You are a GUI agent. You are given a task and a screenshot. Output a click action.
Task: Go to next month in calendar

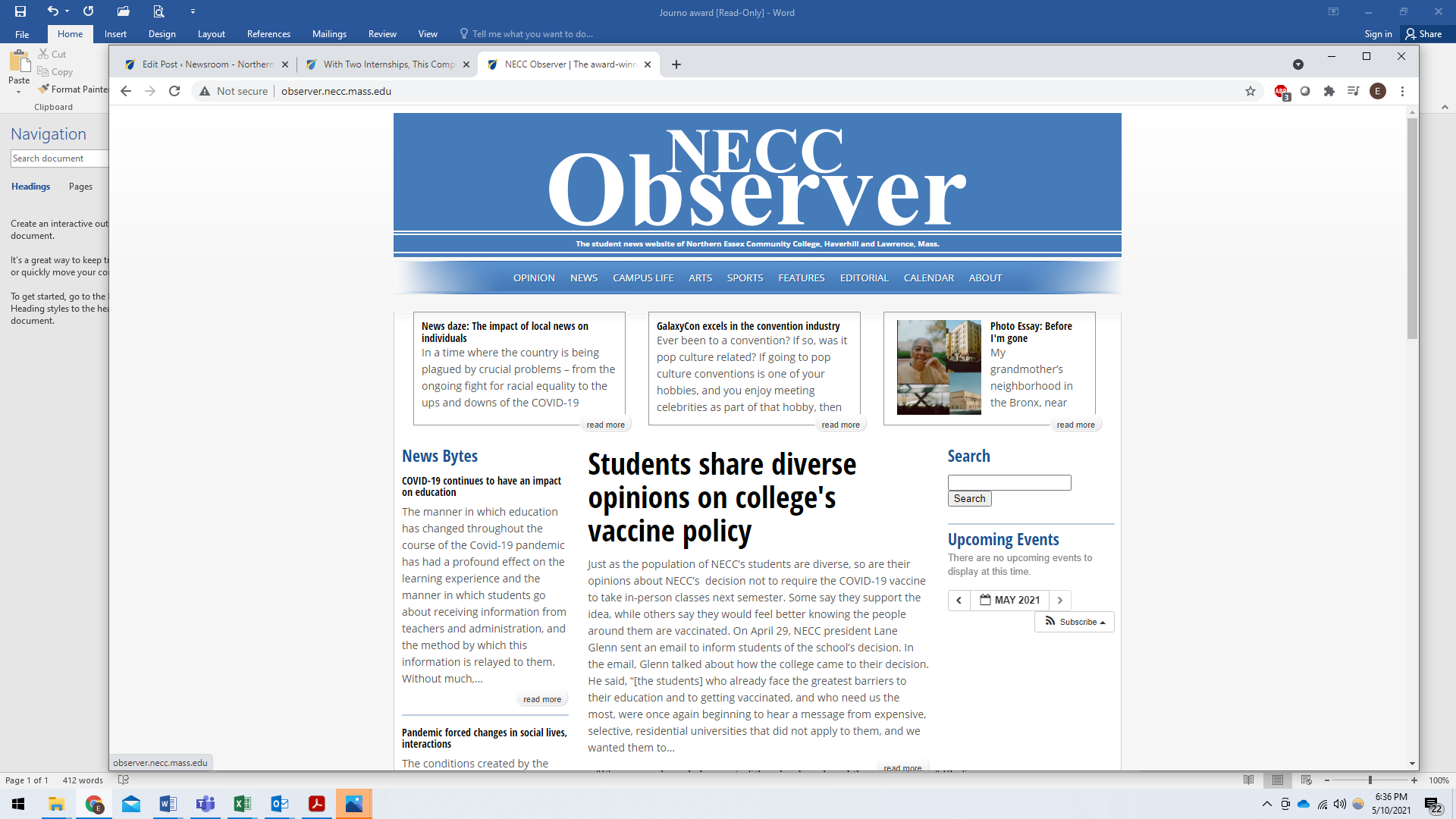point(1060,601)
